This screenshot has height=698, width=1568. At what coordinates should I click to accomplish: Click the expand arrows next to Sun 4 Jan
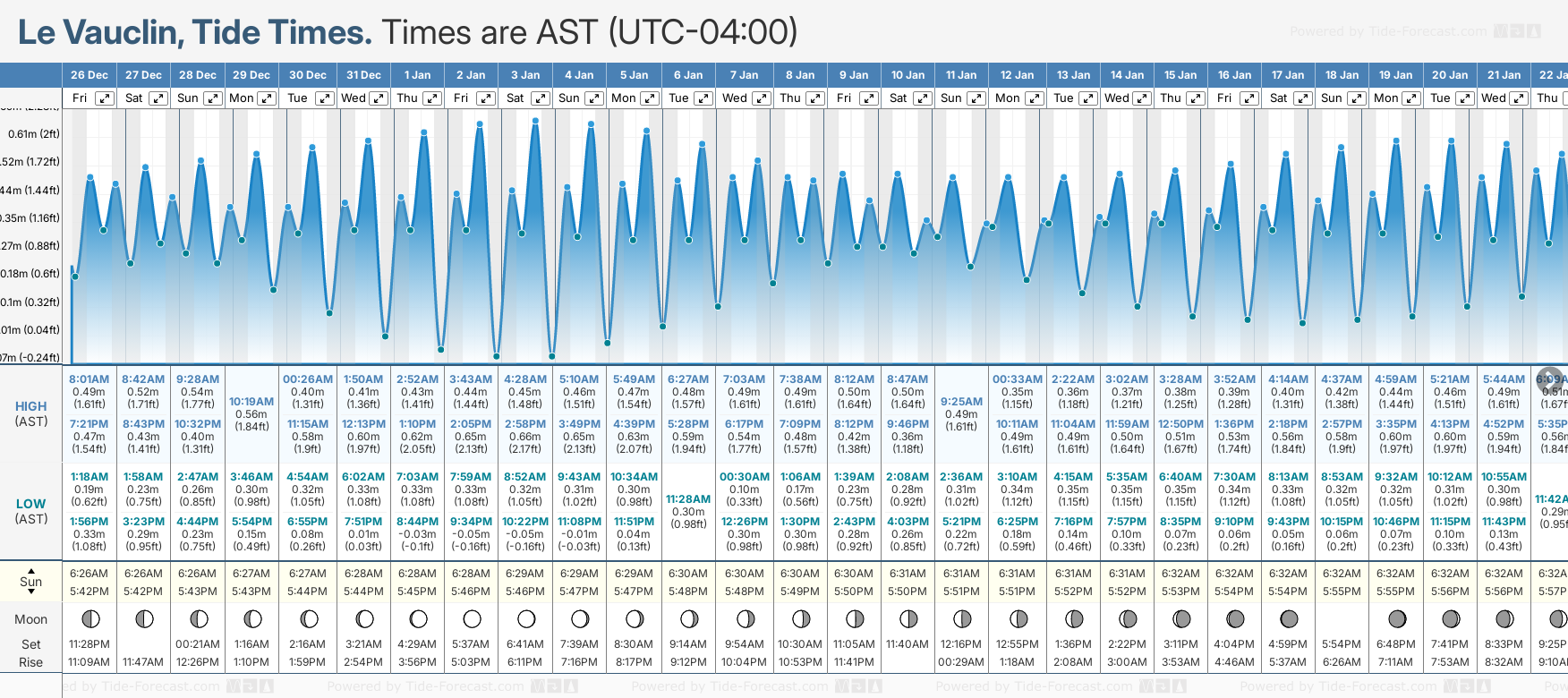594,98
